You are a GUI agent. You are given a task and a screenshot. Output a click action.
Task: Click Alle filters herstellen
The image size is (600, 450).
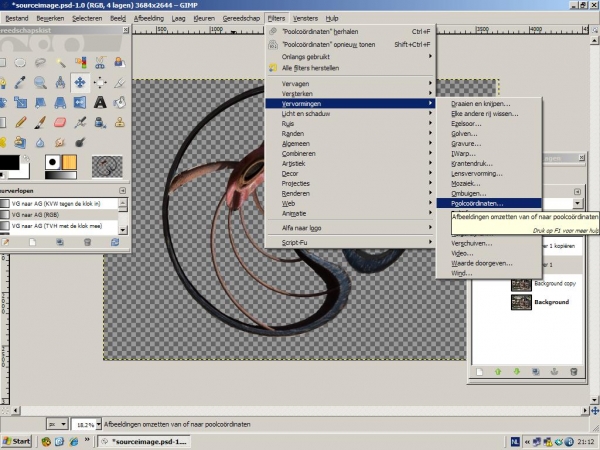click(351, 68)
